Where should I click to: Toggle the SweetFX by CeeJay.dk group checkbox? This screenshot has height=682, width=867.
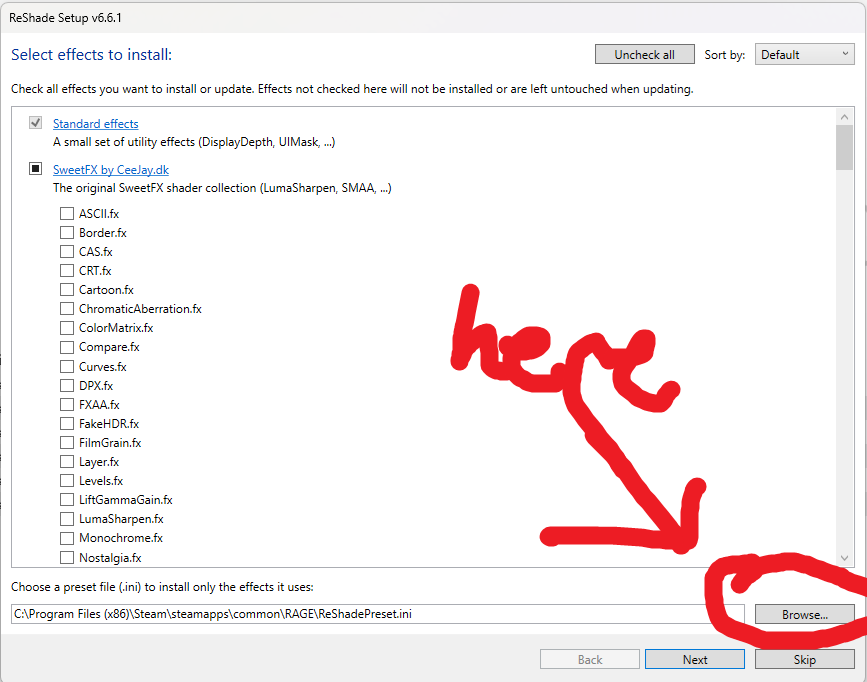tap(36, 169)
